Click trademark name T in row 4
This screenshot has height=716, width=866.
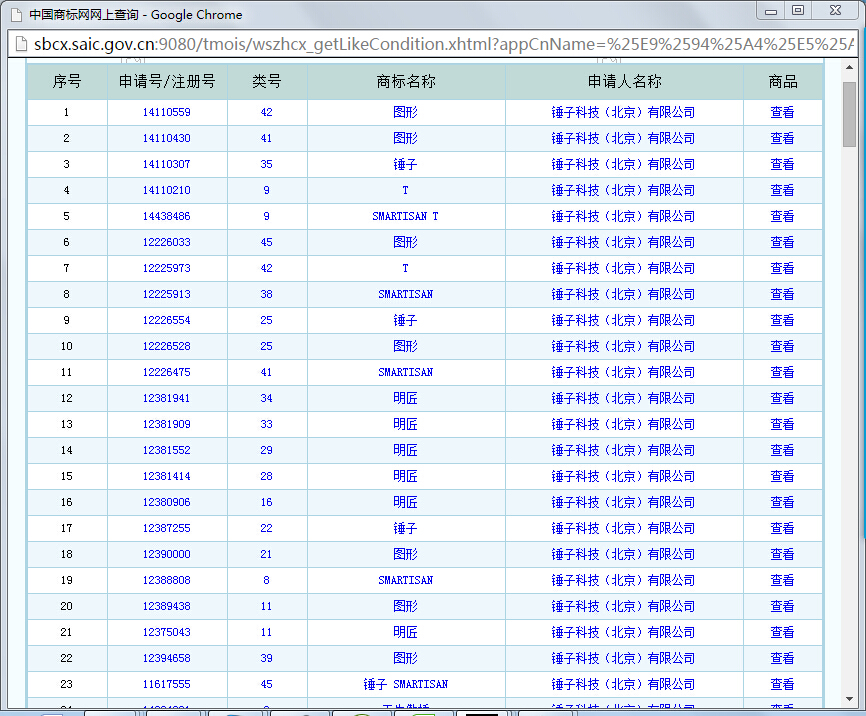[x=405, y=190]
